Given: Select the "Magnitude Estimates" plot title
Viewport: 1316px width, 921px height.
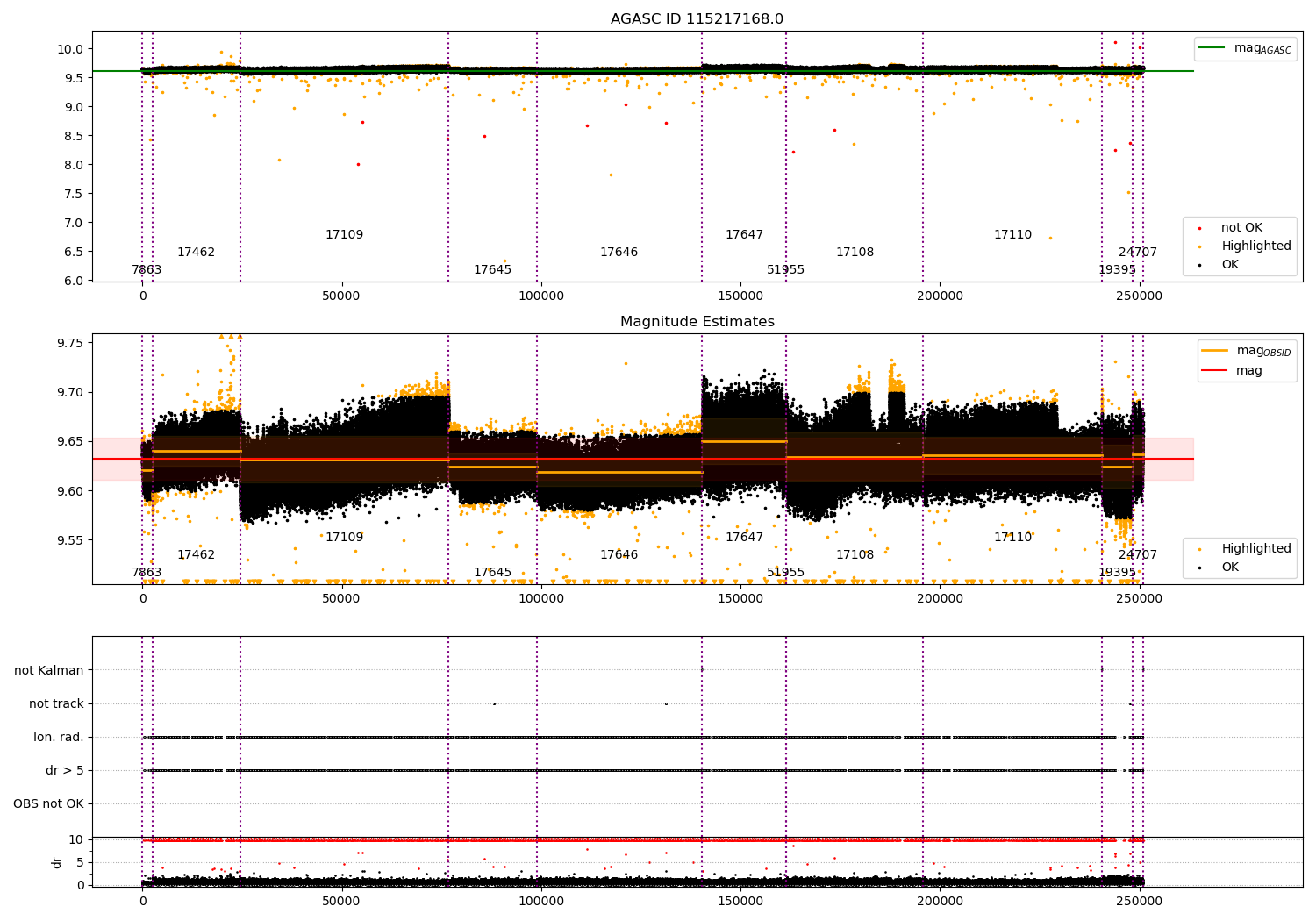Looking at the screenshot, I should 697,322.
